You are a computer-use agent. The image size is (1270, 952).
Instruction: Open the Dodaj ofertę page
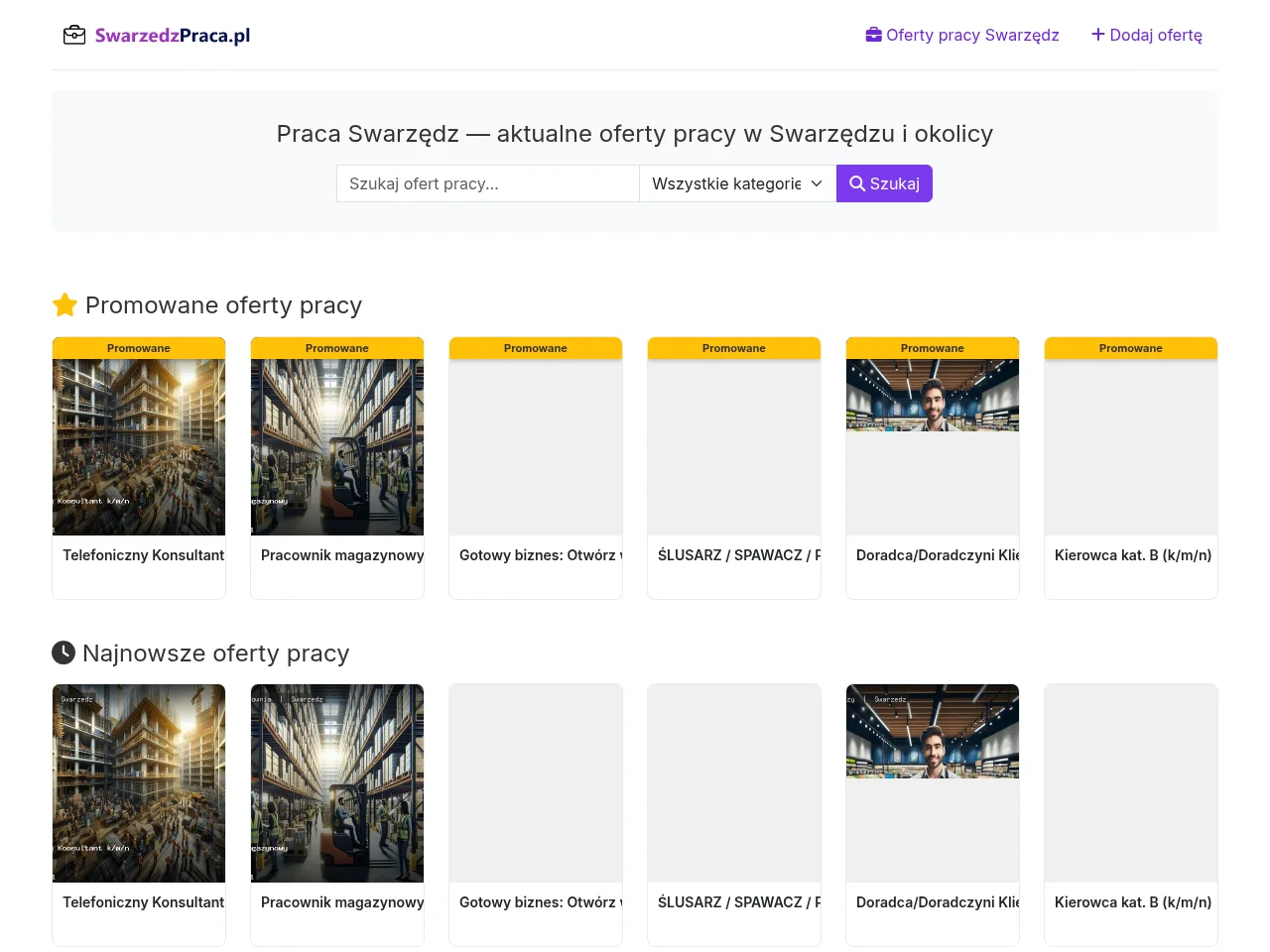(1147, 35)
